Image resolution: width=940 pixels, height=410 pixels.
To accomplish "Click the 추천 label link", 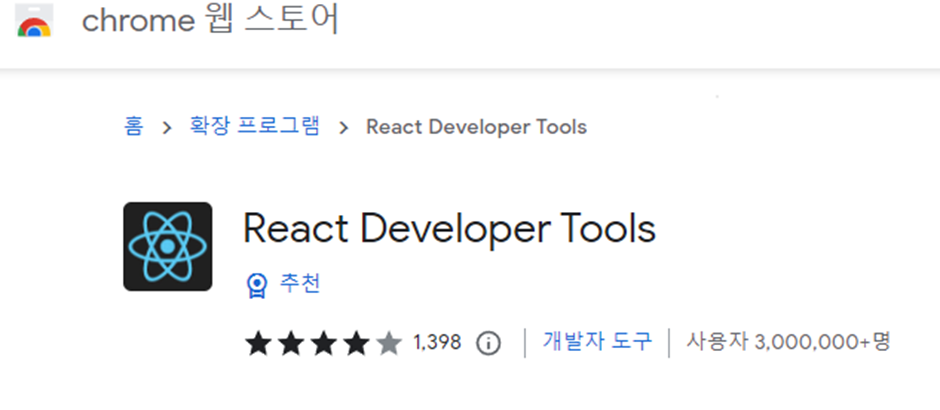I will (x=300, y=284).
